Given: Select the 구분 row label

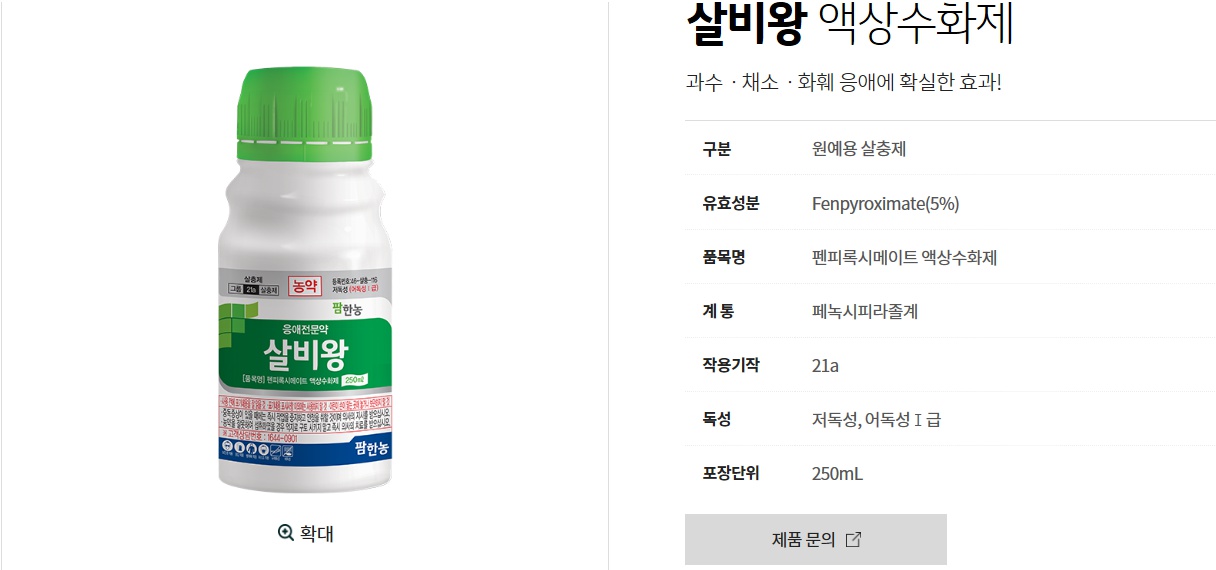Looking at the screenshot, I should tap(717, 149).
